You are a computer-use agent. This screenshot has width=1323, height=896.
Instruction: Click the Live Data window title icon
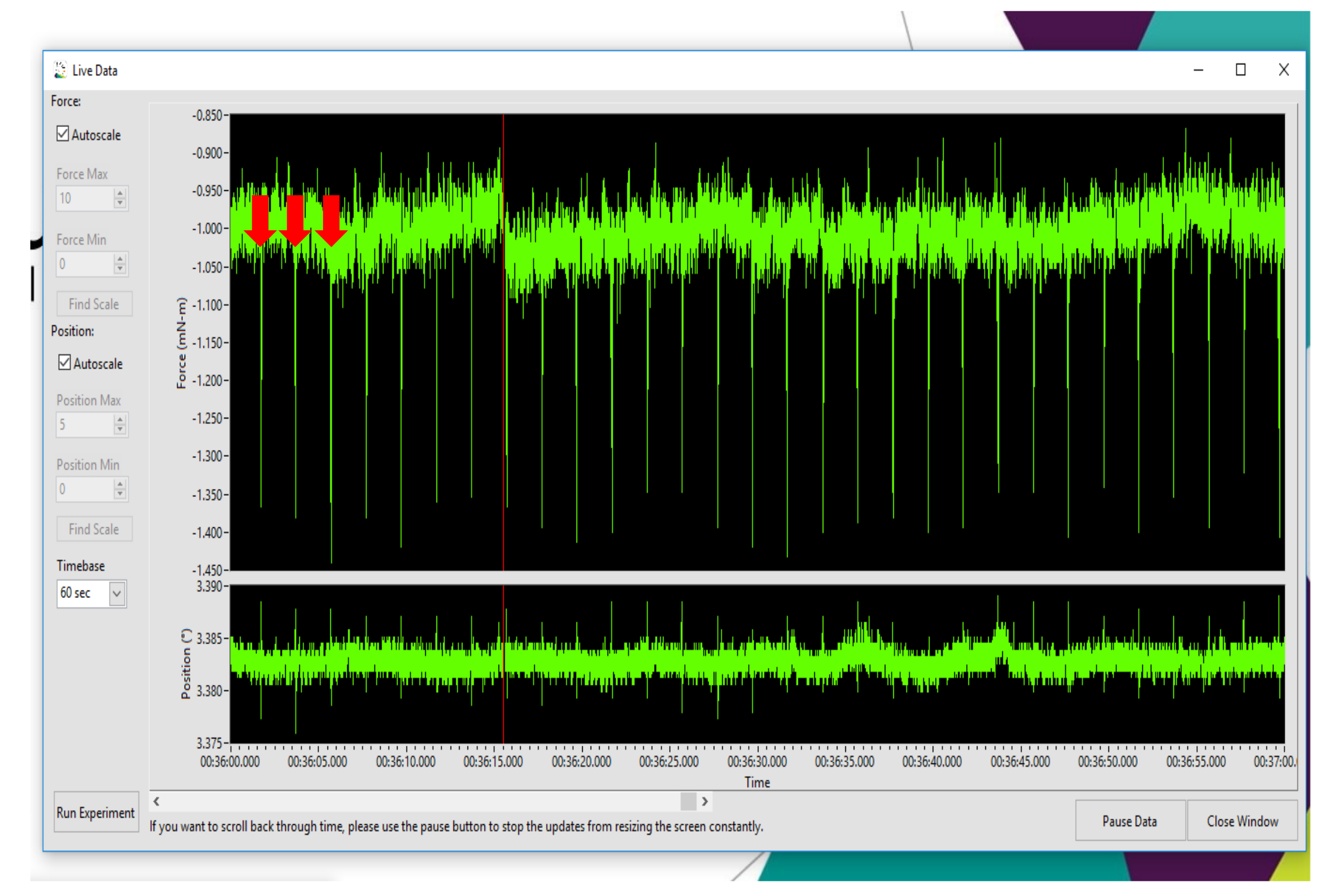(60, 70)
